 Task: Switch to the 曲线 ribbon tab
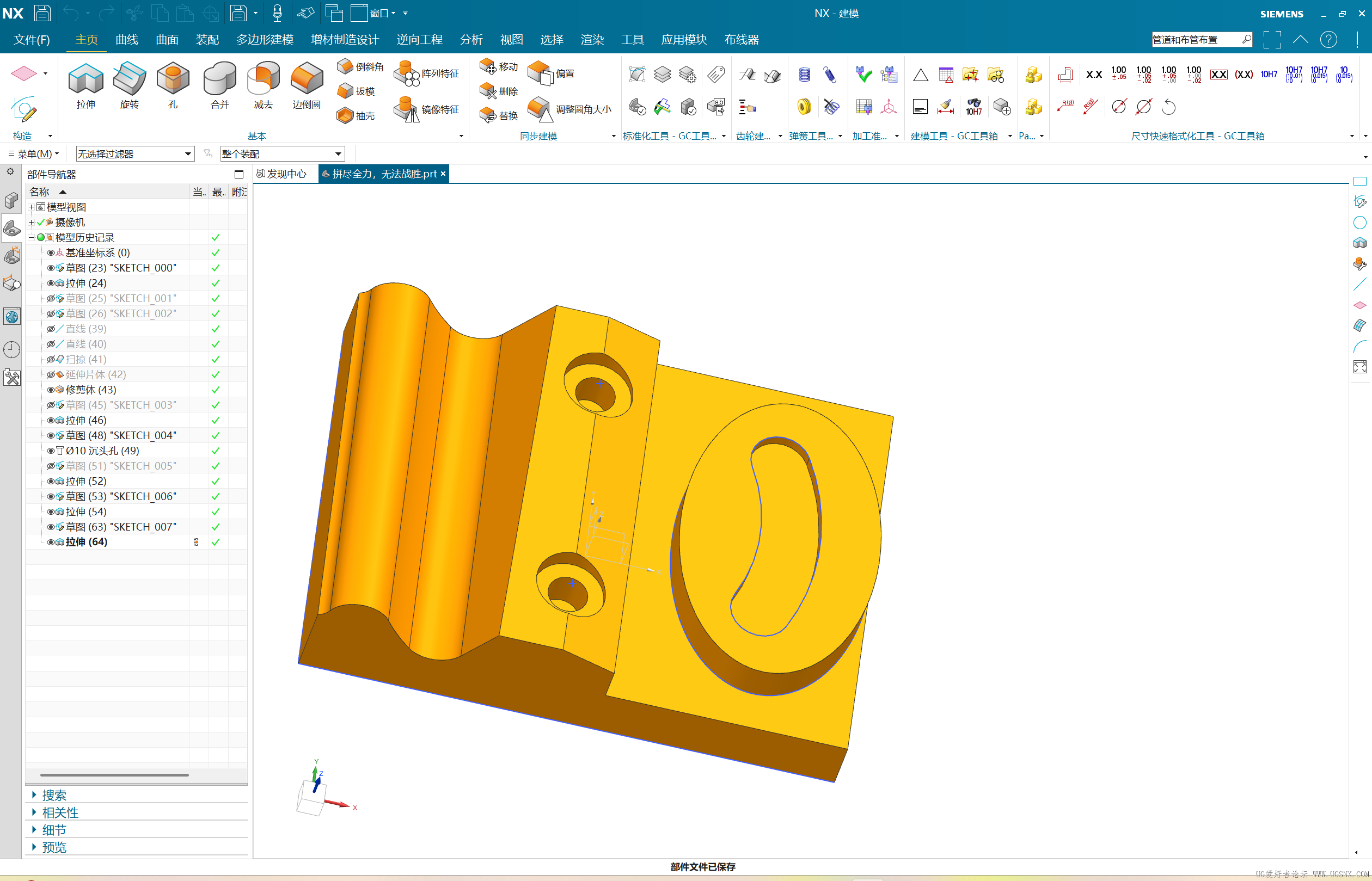coord(126,40)
